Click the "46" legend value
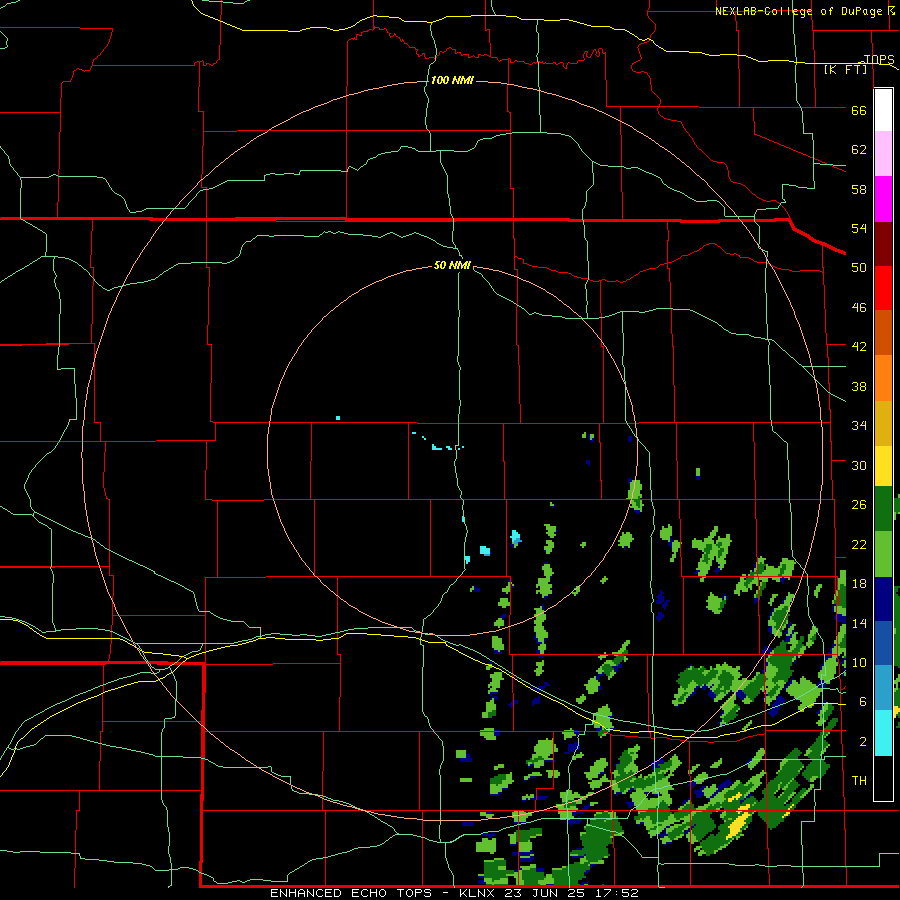 pyautogui.click(x=859, y=308)
